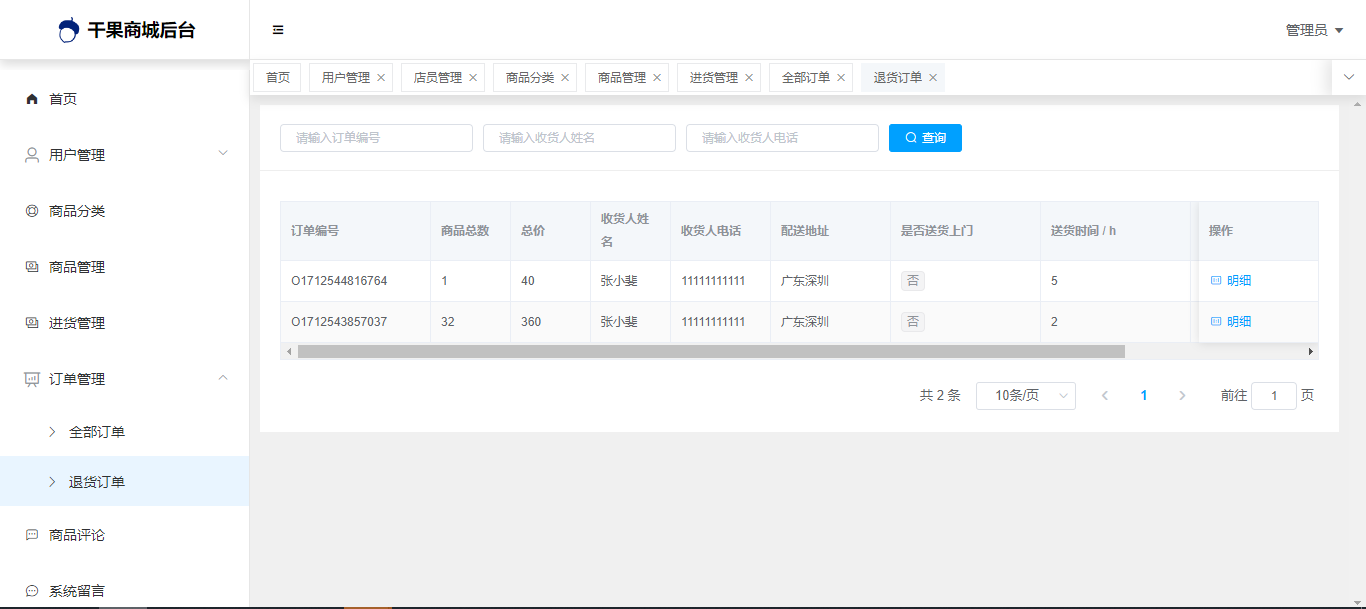Open 系统留言 in the sidebar
1366x609 pixels.
tap(77, 591)
